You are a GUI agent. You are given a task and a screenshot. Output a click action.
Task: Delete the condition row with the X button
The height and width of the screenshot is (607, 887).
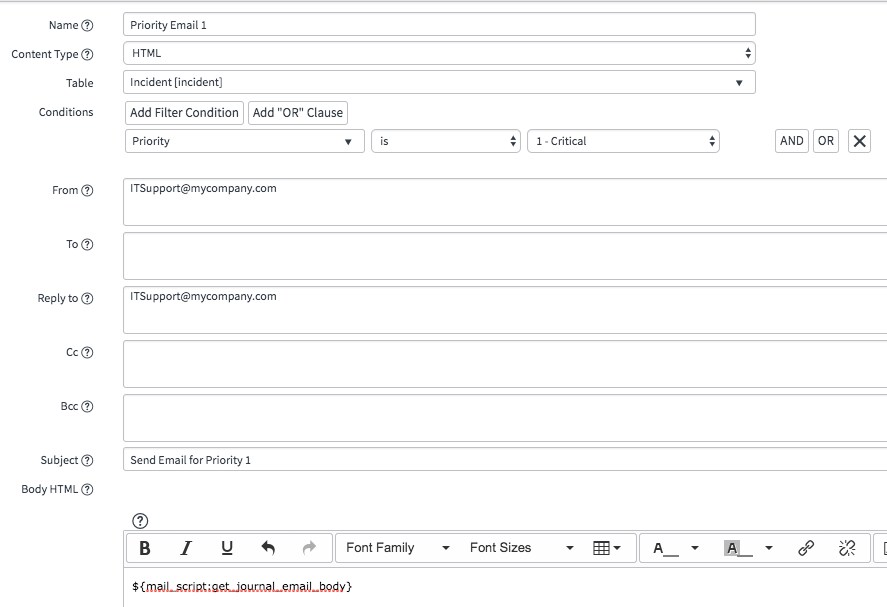coord(858,140)
